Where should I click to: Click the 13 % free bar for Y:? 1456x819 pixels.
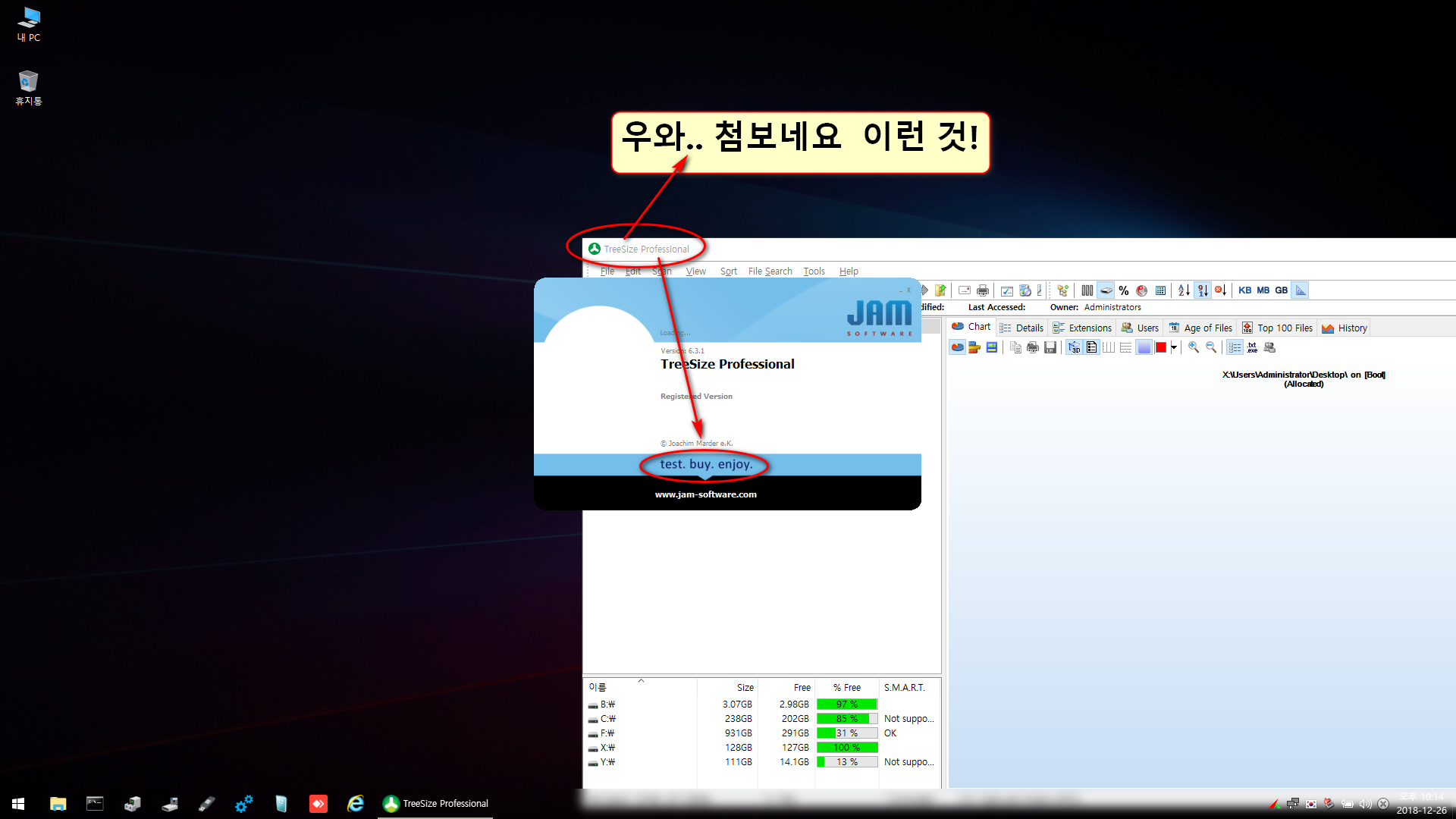(847, 762)
